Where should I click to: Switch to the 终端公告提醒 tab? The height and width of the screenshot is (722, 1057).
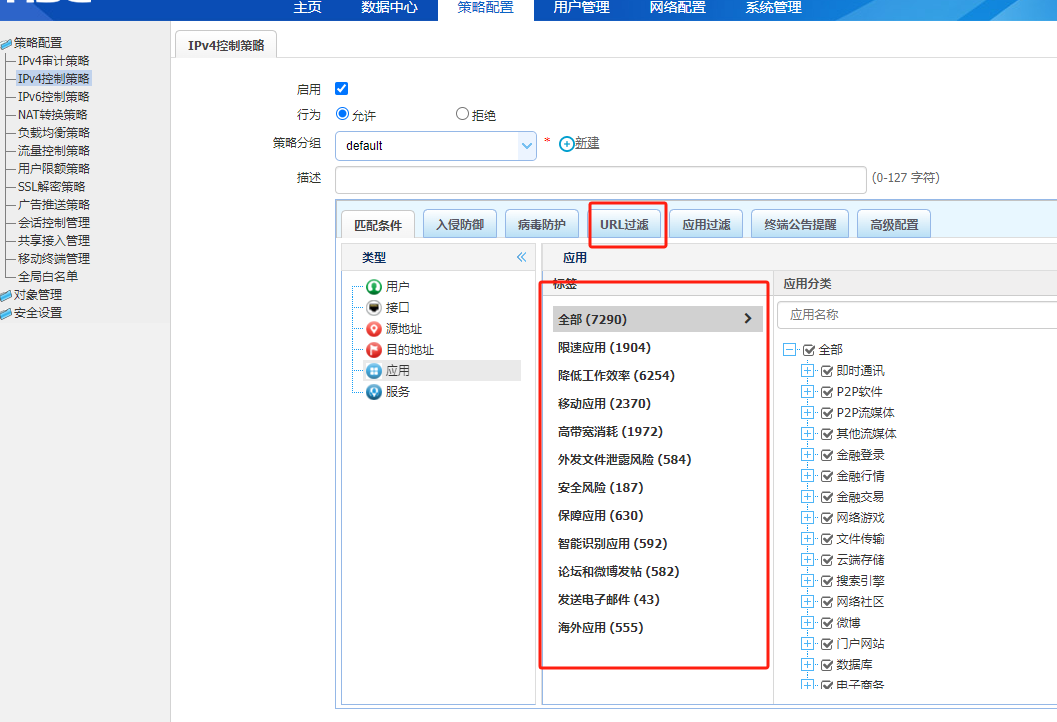(x=800, y=224)
